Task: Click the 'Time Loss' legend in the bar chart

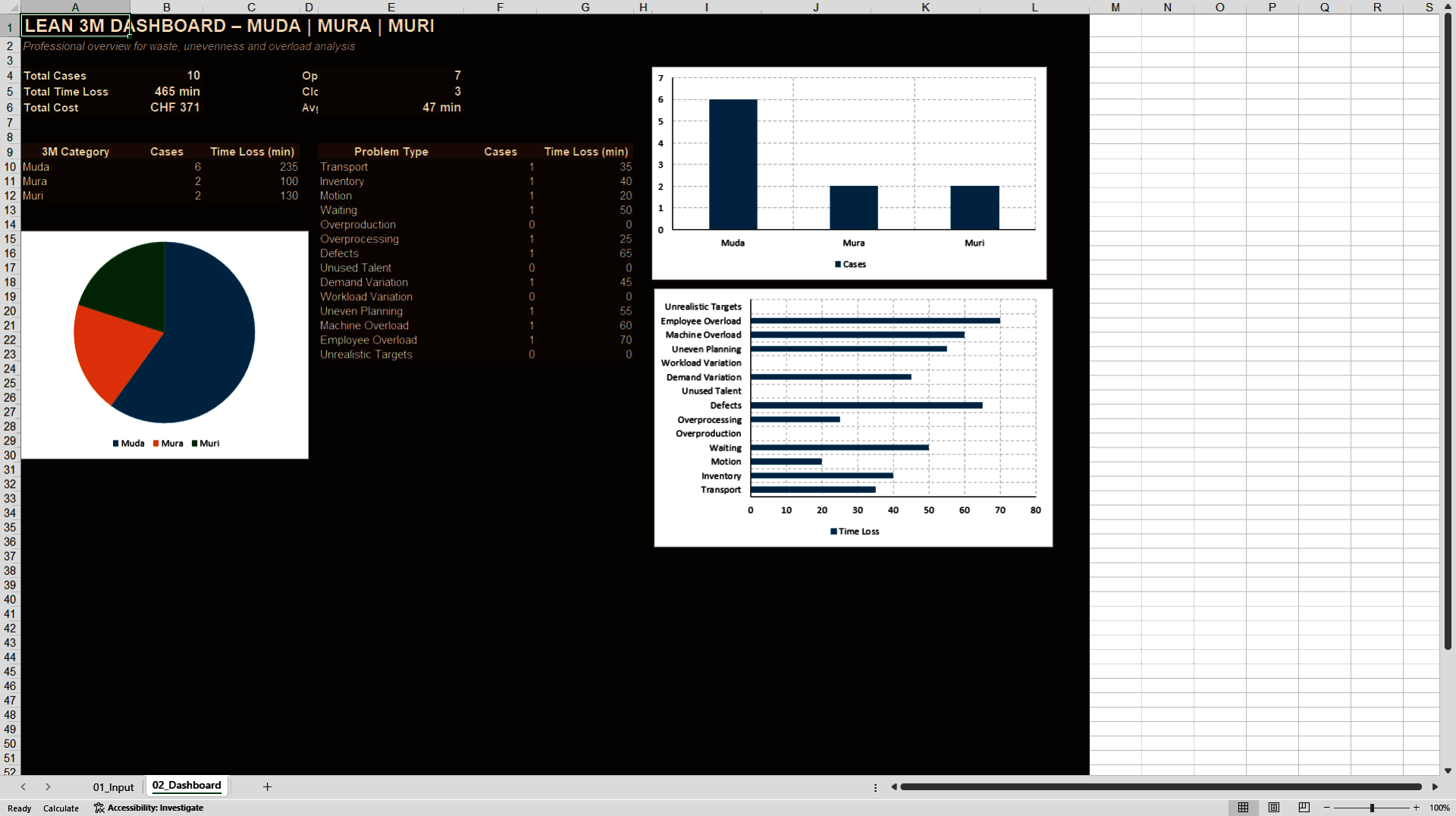Action: tap(855, 532)
